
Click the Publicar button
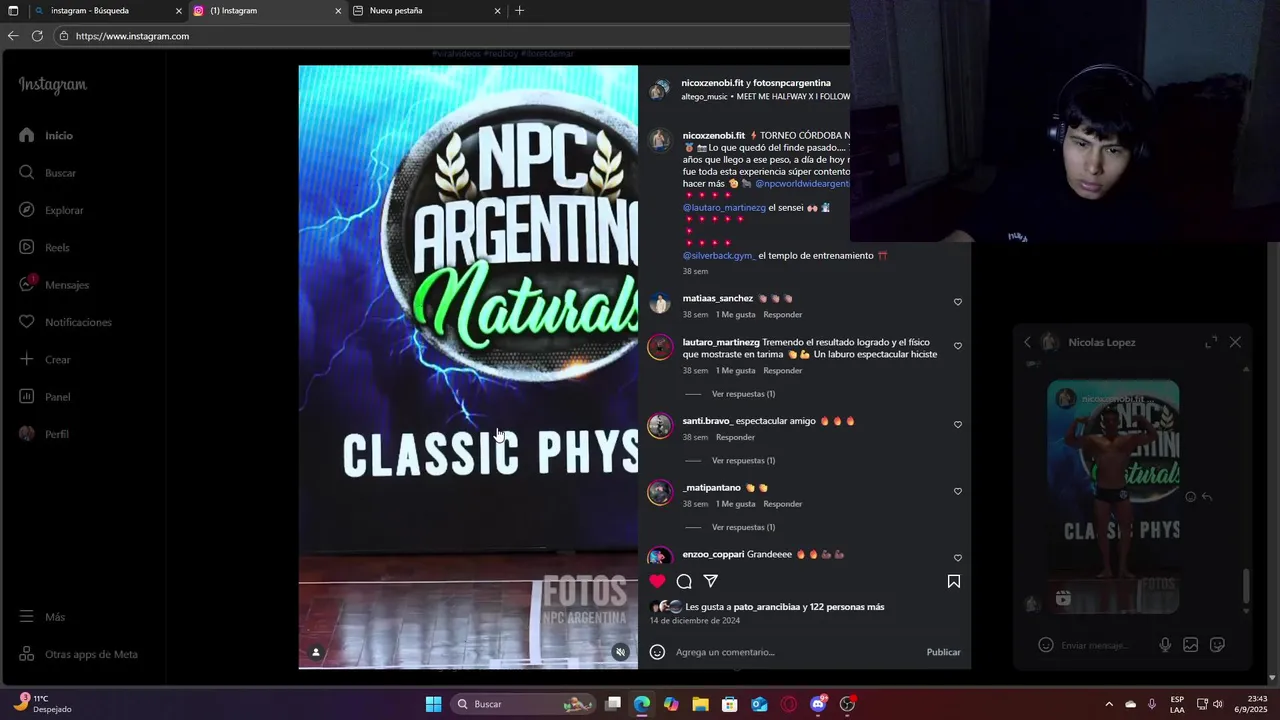[x=943, y=652]
